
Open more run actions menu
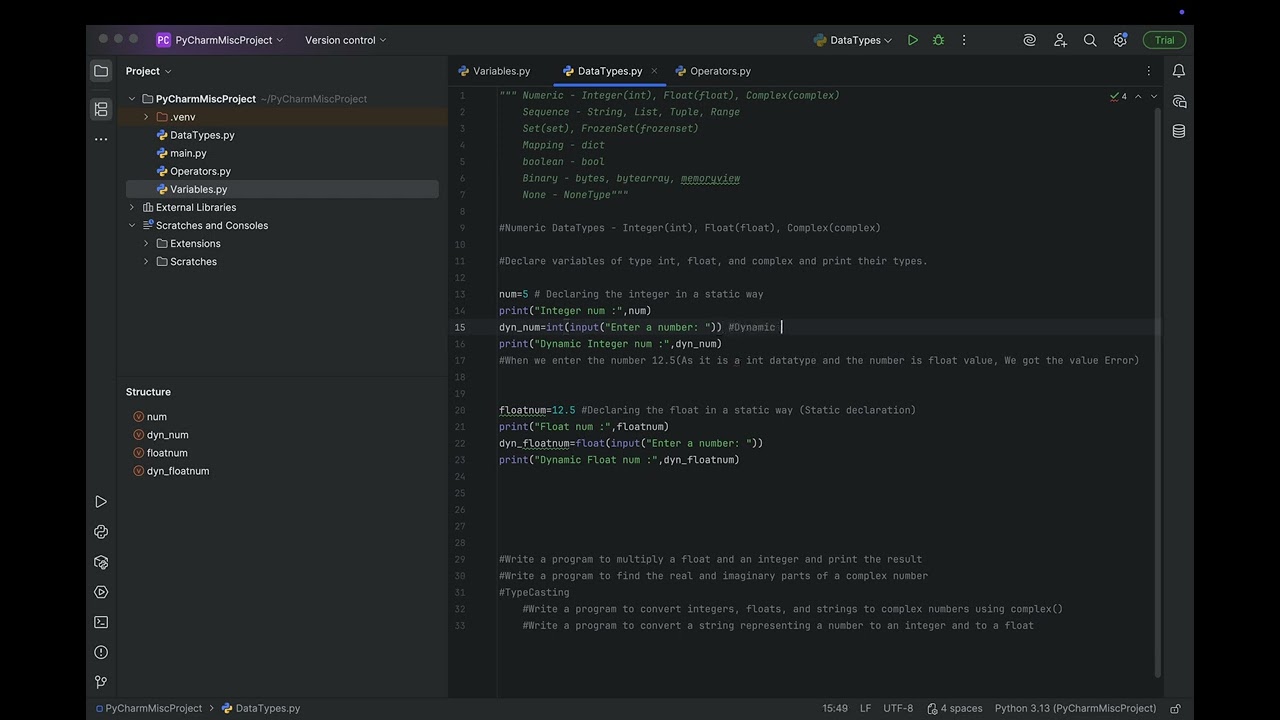(x=964, y=40)
